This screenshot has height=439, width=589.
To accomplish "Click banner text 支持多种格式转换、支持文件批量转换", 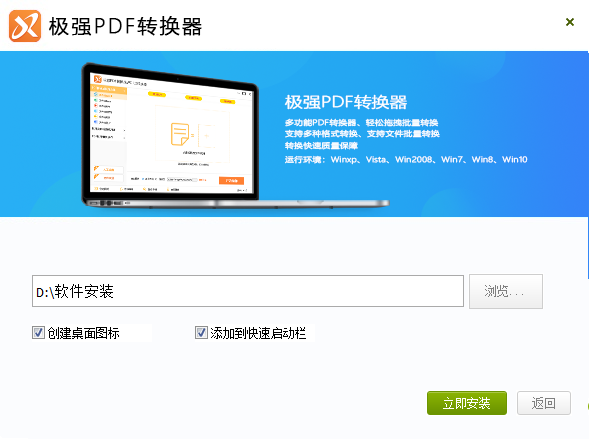I will coord(362,134).
